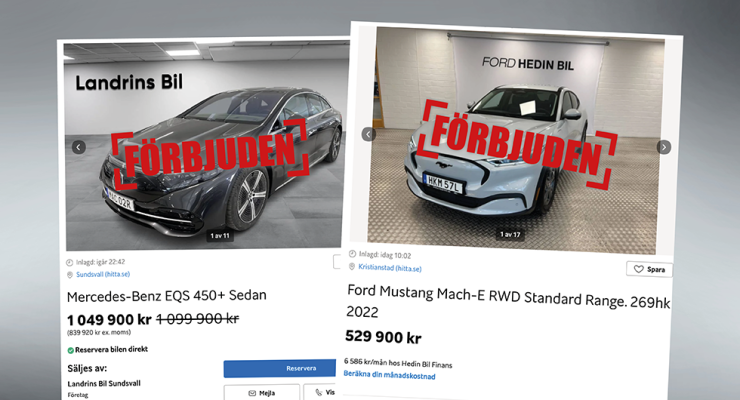Click clock icon by Inlagd igår 22:42
This screenshot has width=740, height=400.
coord(69,262)
